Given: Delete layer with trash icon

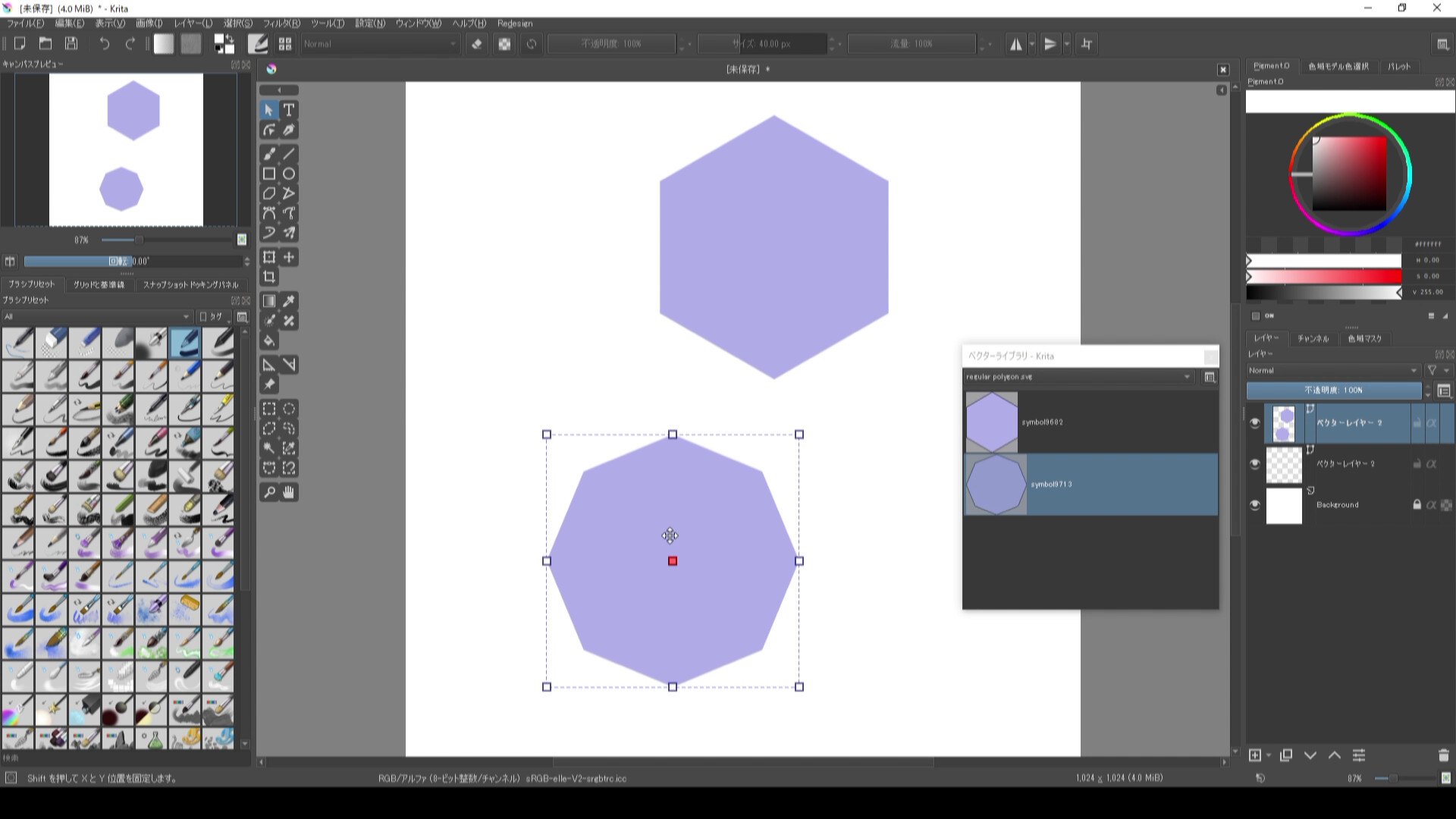Looking at the screenshot, I should click(1443, 755).
